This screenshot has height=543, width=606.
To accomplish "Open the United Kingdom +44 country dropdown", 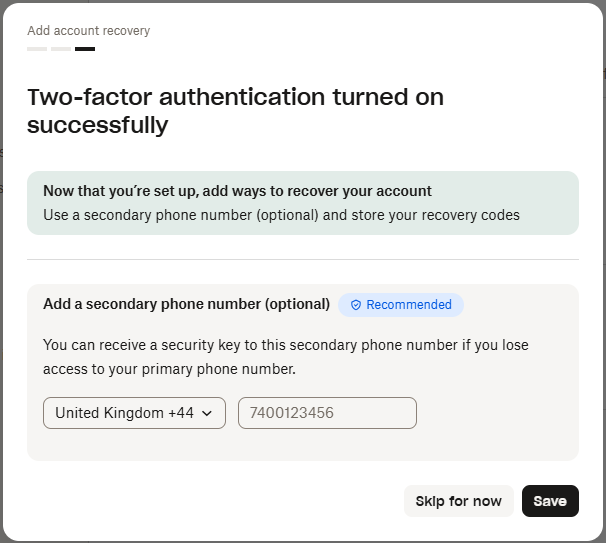I will (x=134, y=413).
